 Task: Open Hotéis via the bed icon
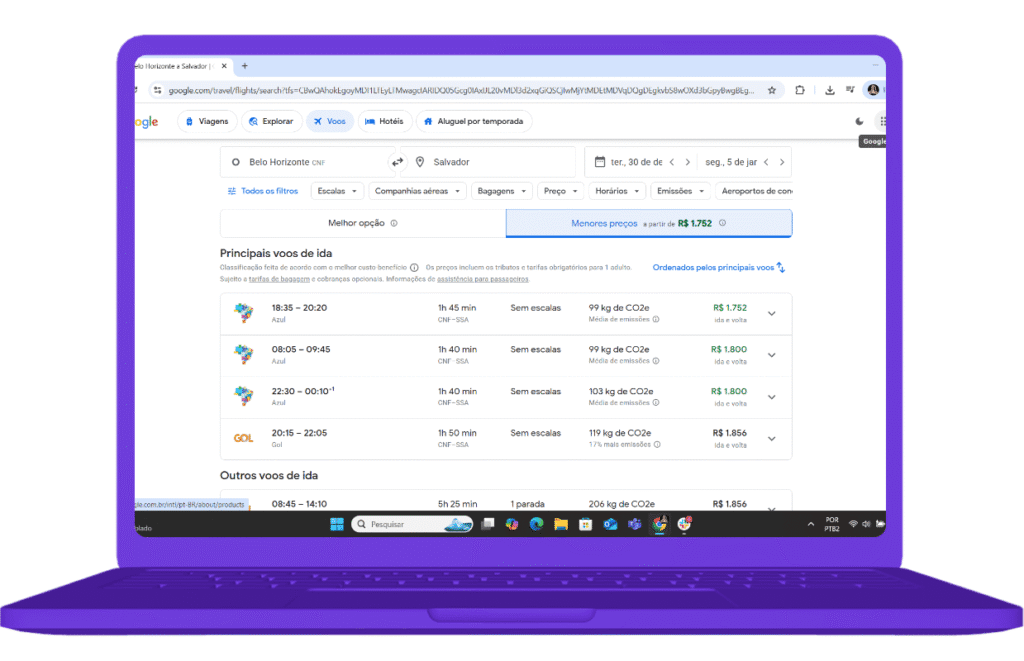(x=369, y=122)
